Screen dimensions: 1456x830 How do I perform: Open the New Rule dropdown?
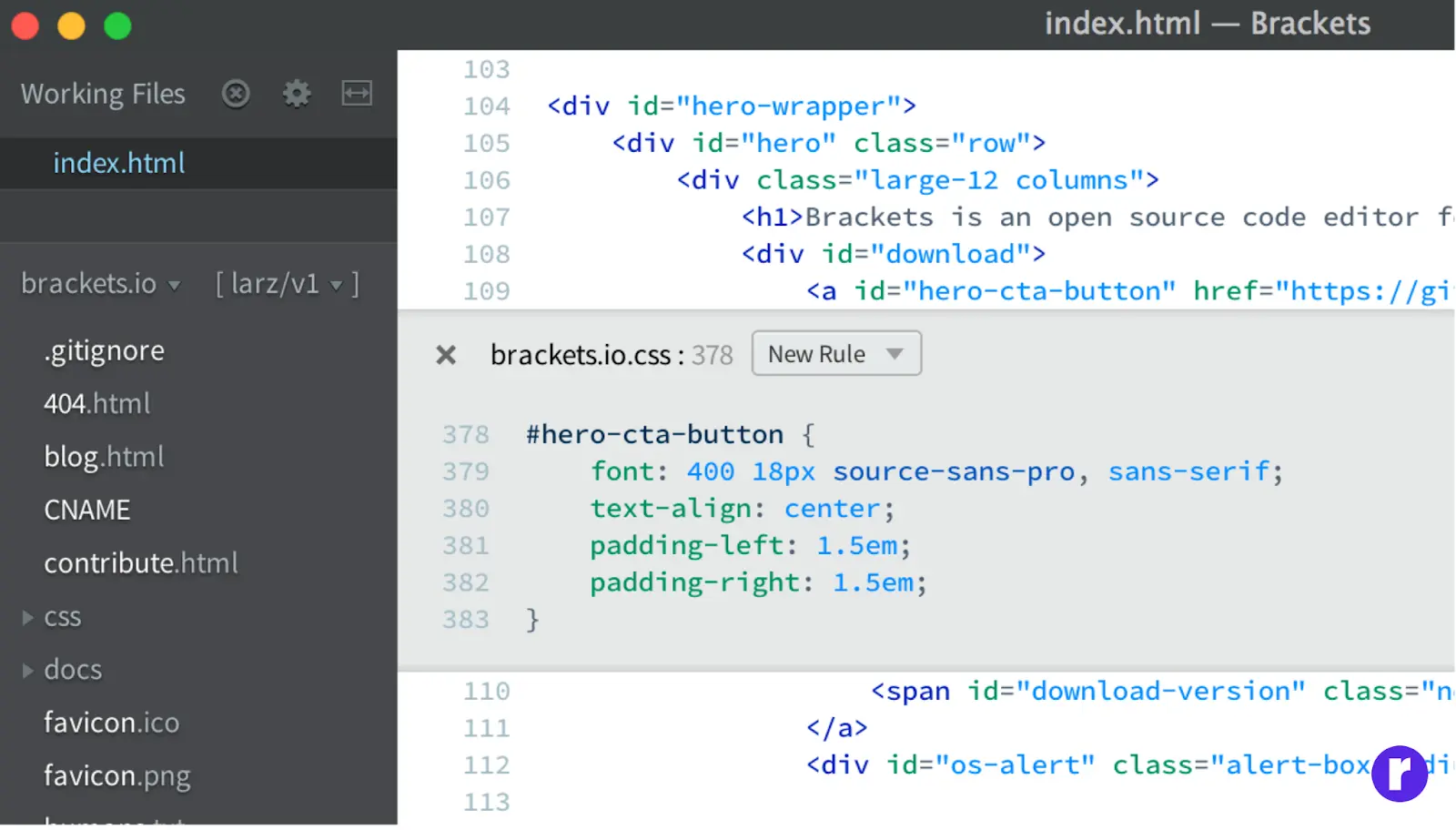click(x=836, y=354)
